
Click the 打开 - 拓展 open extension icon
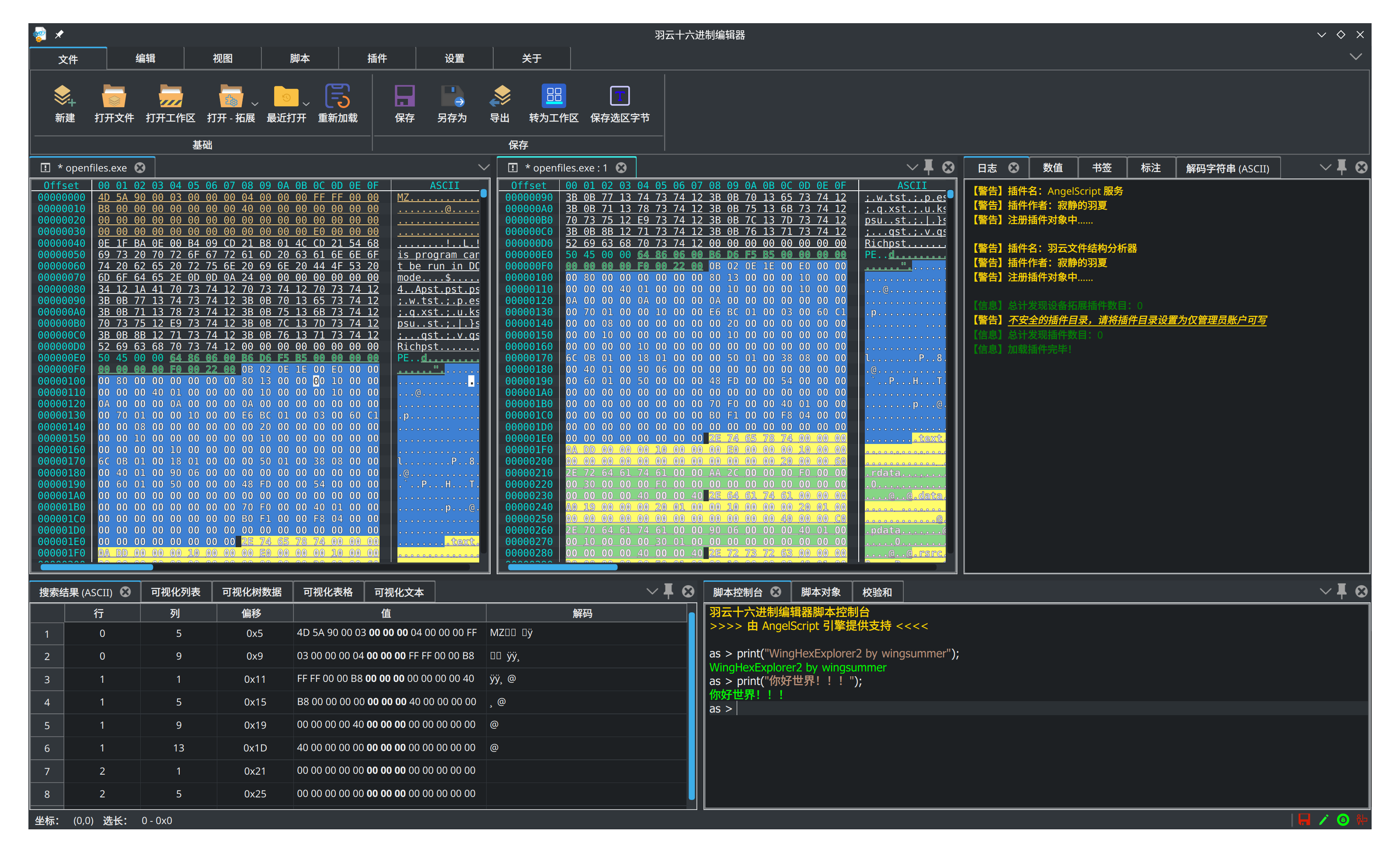[230, 96]
